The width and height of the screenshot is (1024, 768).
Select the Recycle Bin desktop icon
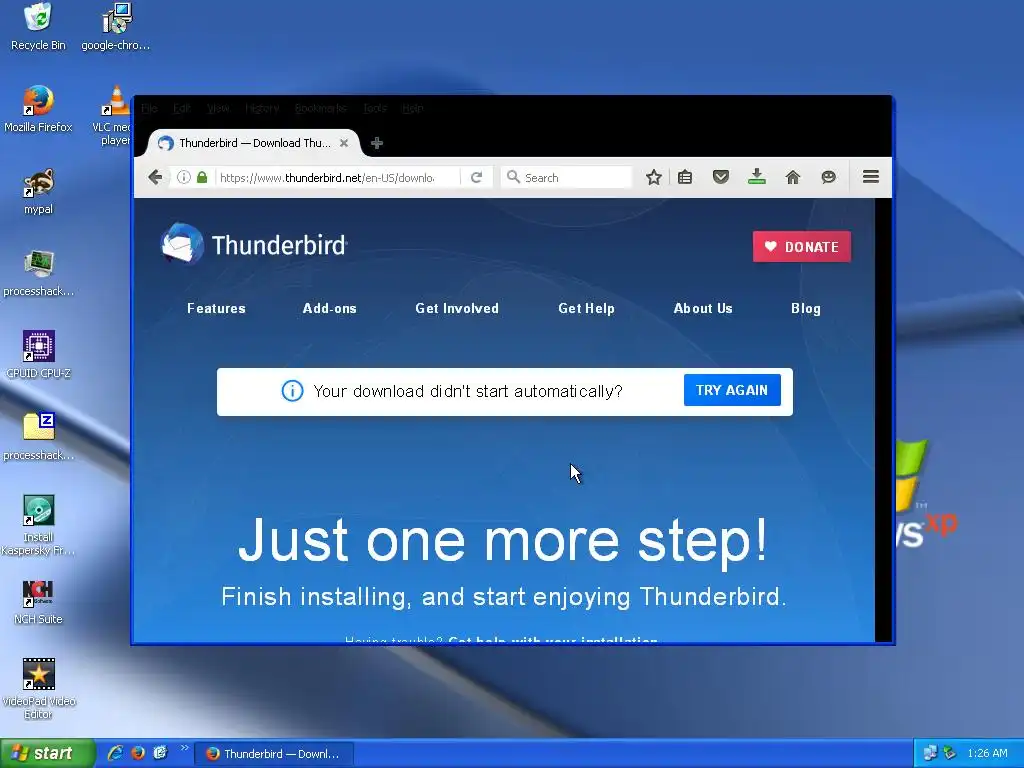click(x=38, y=27)
